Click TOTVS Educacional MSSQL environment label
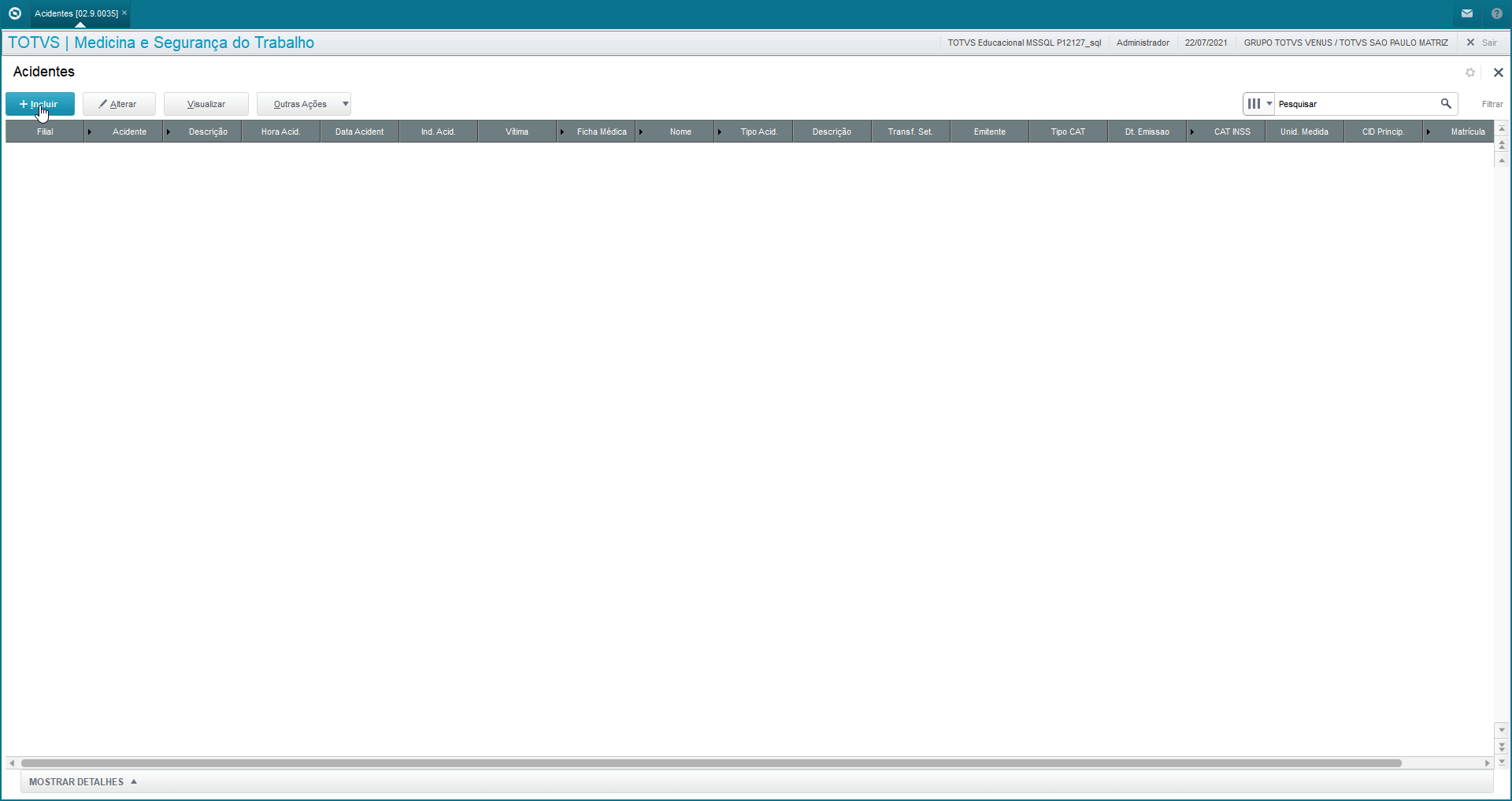Image resolution: width=1512 pixels, height=801 pixels. pos(1025,43)
